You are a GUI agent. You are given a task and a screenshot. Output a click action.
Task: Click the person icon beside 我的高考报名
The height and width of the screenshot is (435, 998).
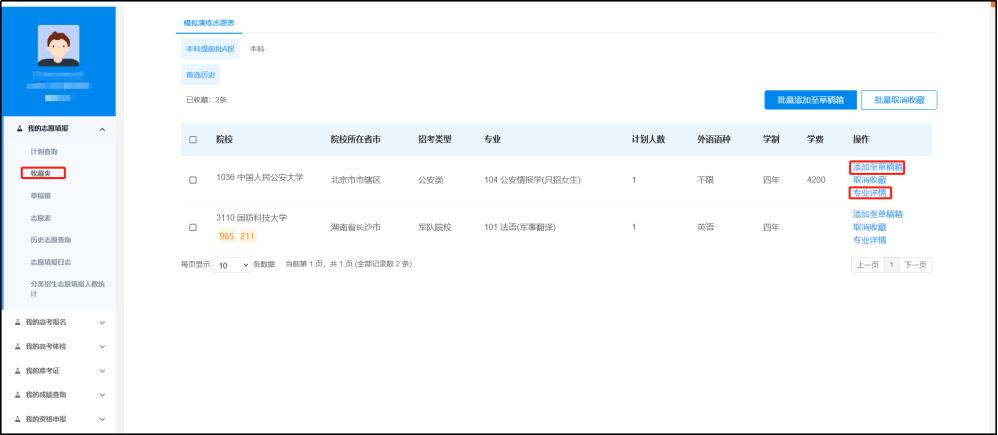coord(22,322)
